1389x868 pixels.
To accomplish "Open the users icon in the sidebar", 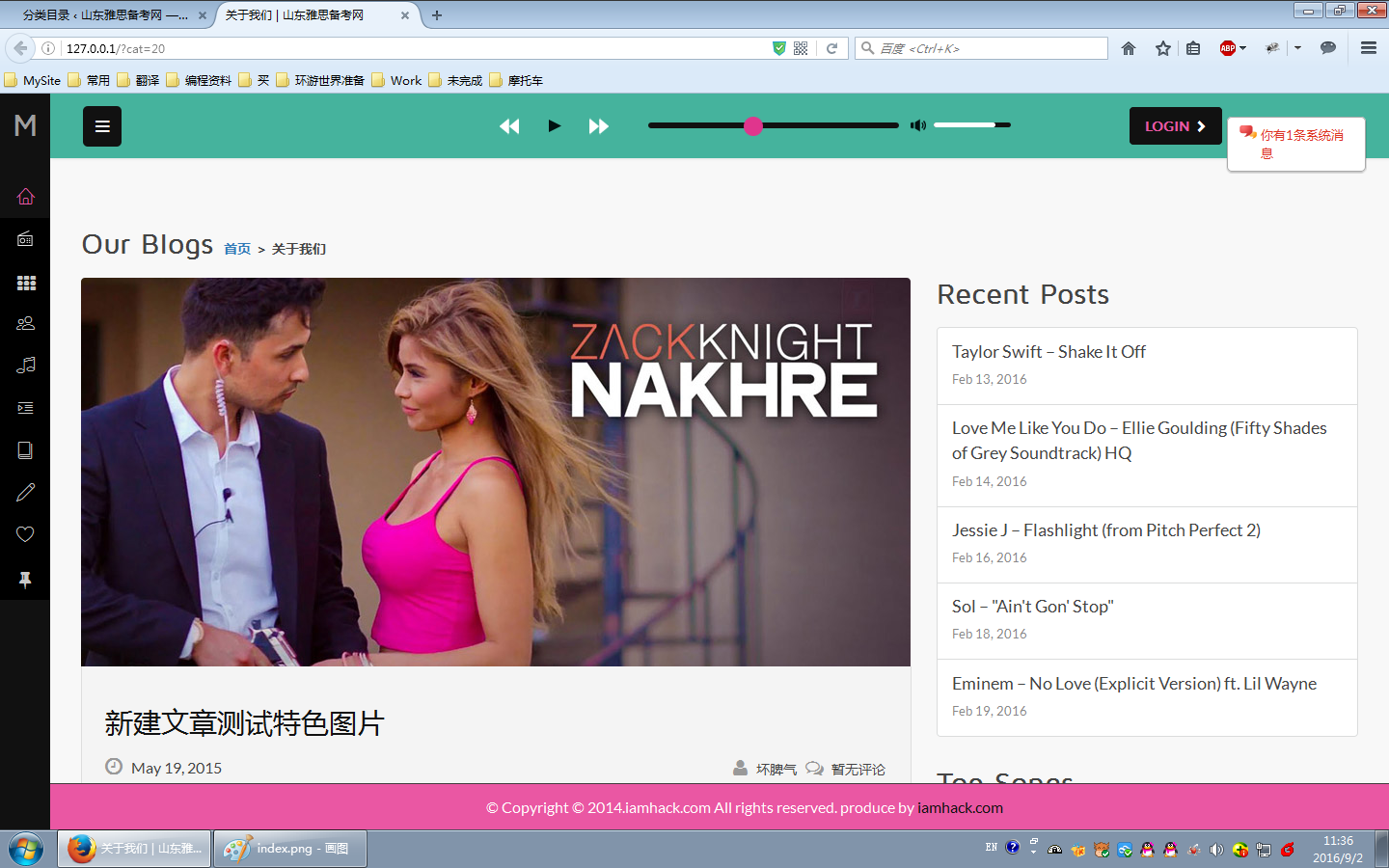I will point(25,323).
